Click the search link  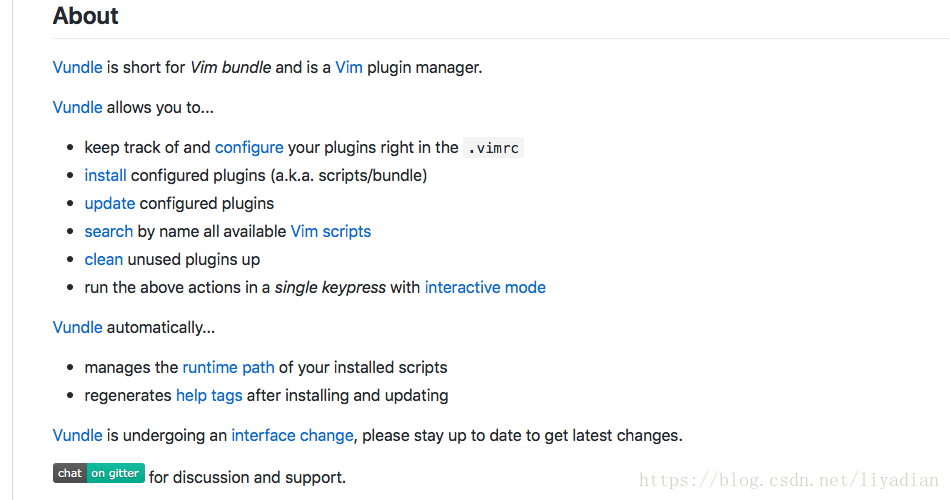108,232
